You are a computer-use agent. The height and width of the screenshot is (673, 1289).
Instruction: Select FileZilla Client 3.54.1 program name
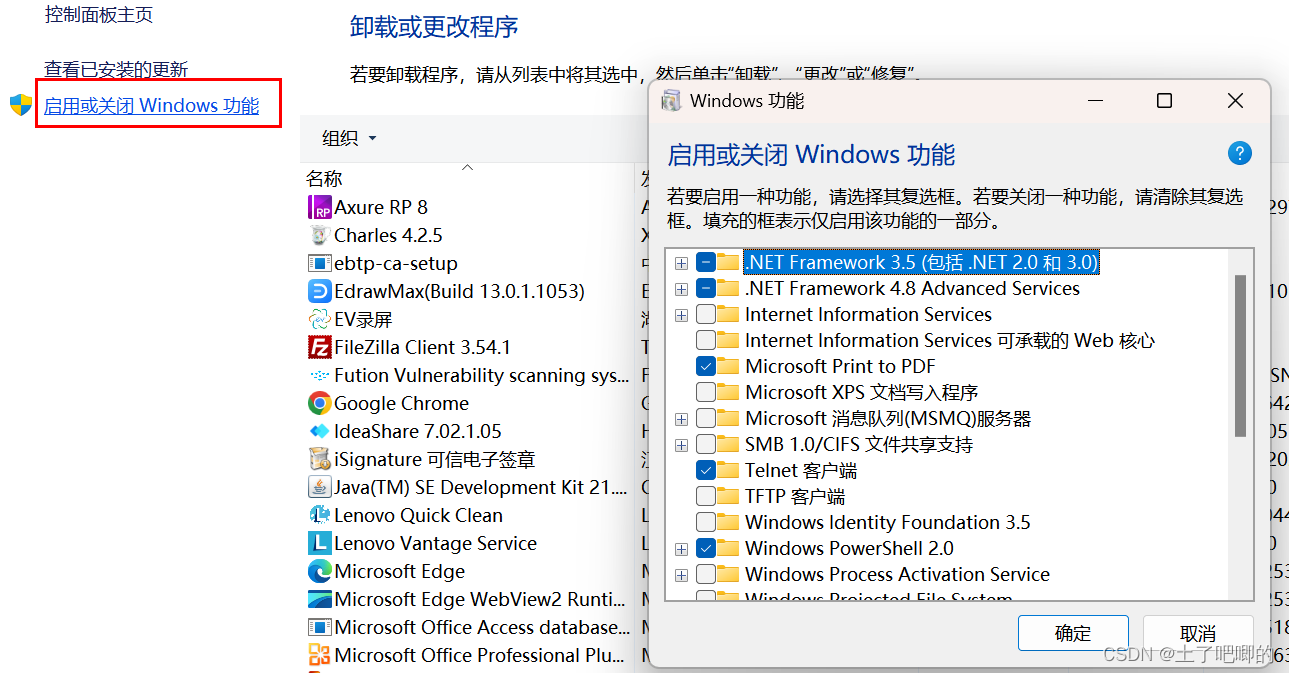(x=422, y=347)
